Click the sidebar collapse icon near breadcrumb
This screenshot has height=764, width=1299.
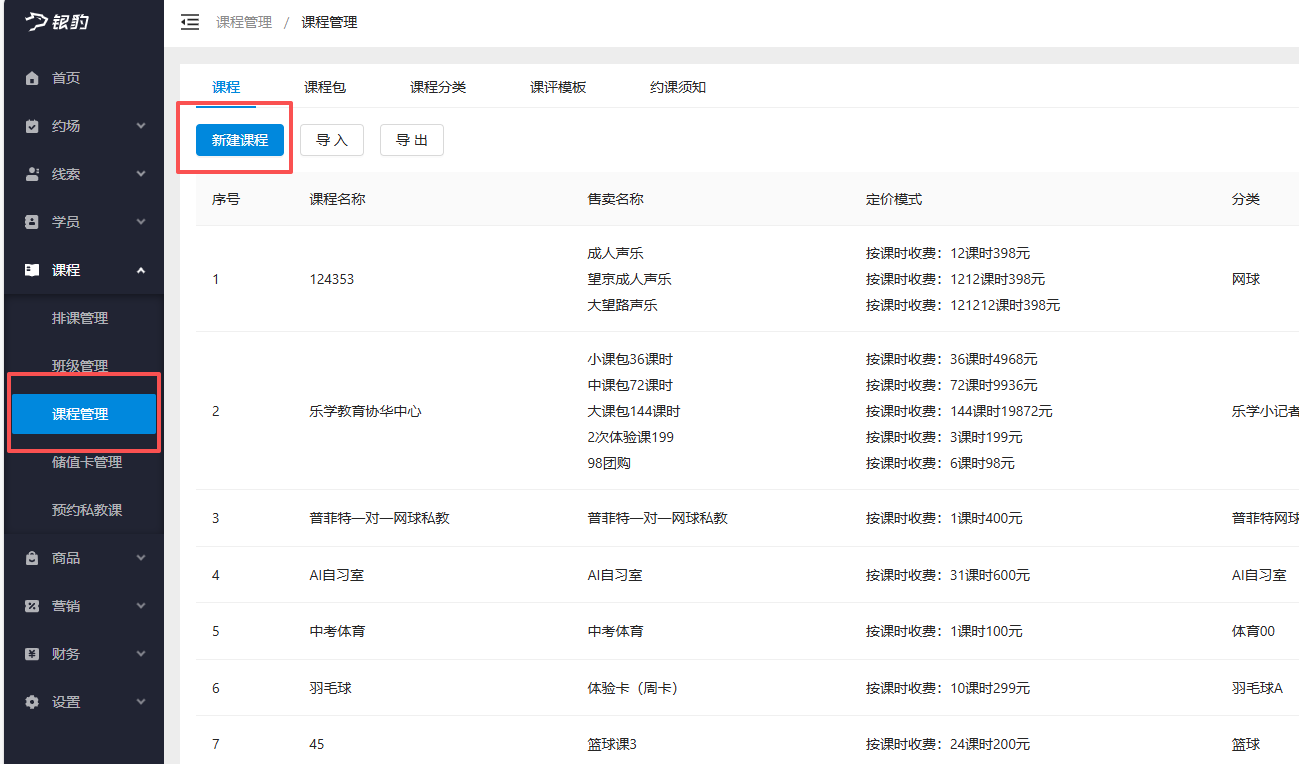(190, 21)
